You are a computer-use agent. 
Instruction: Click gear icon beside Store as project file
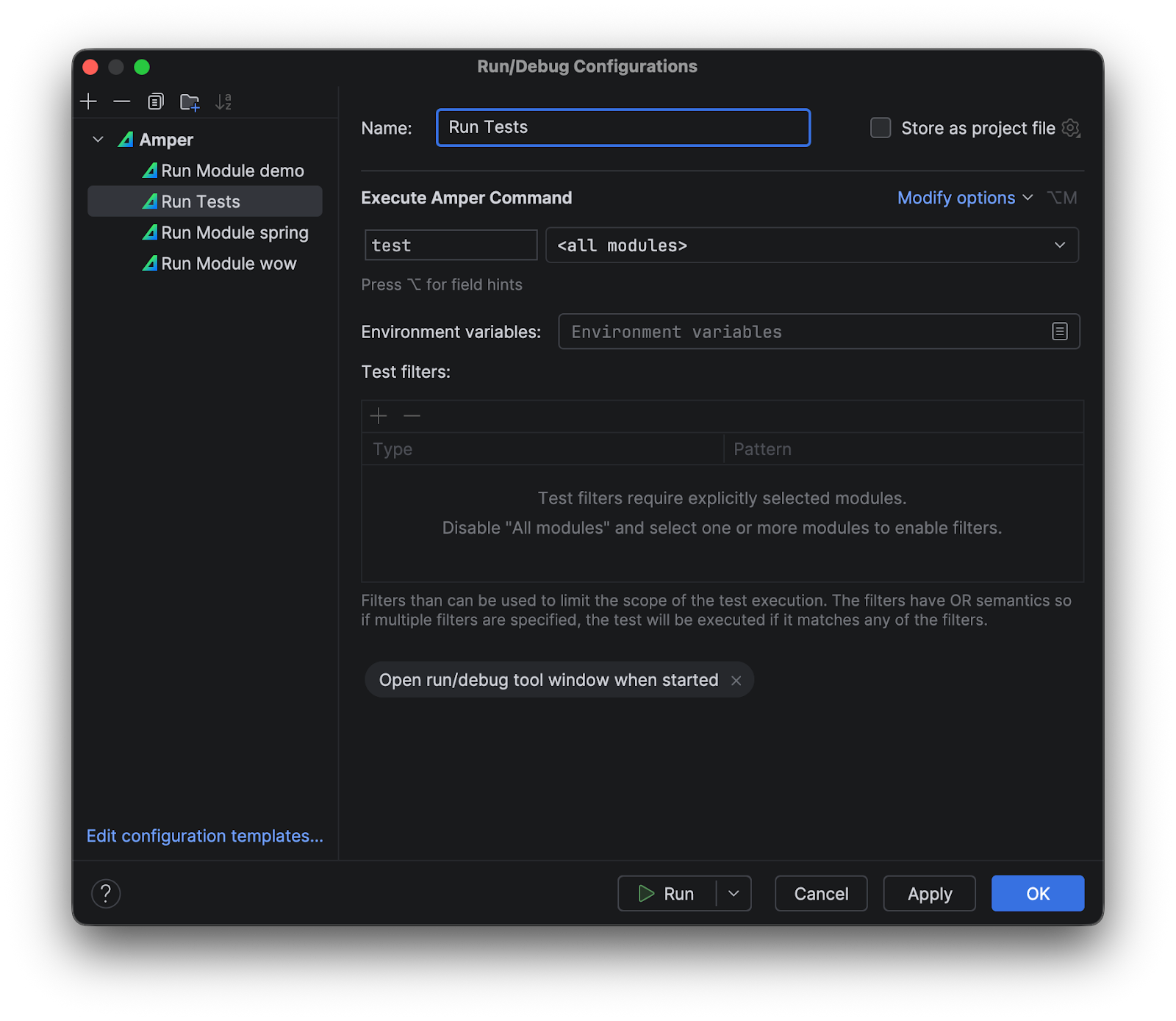point(1071,128)
